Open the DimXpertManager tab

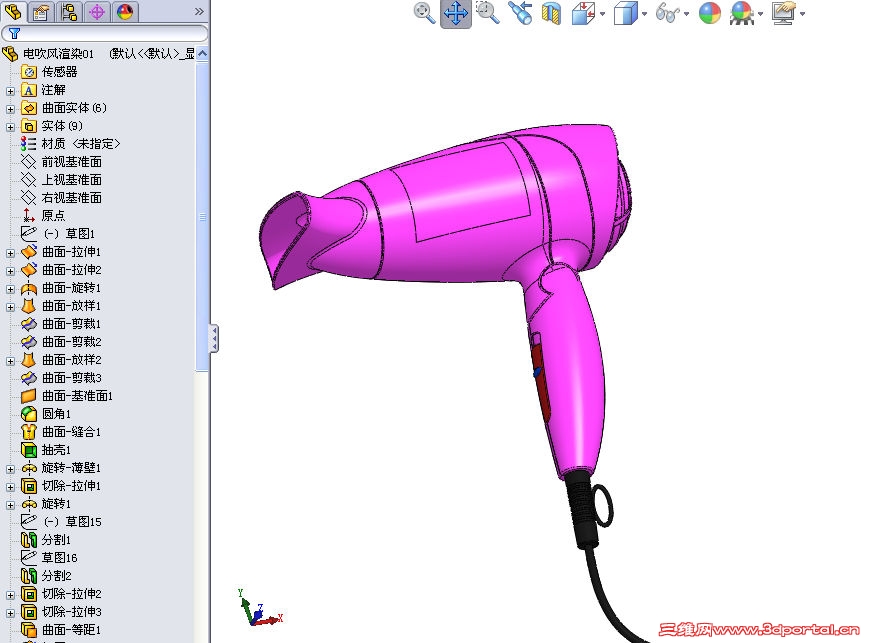96,12
